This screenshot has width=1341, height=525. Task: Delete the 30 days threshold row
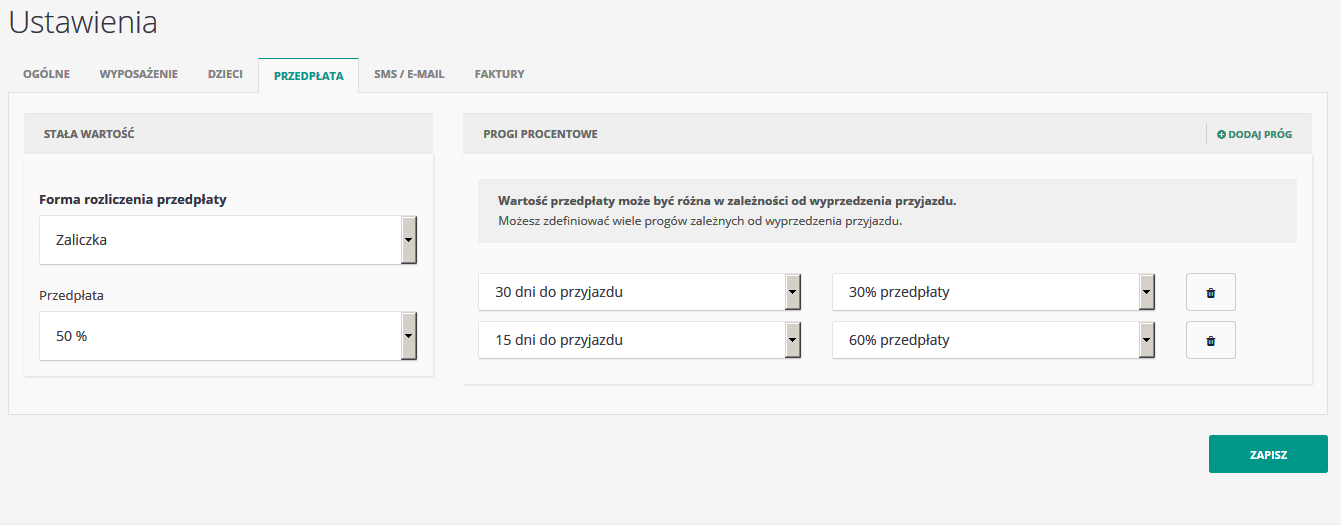pos(1210,293)
